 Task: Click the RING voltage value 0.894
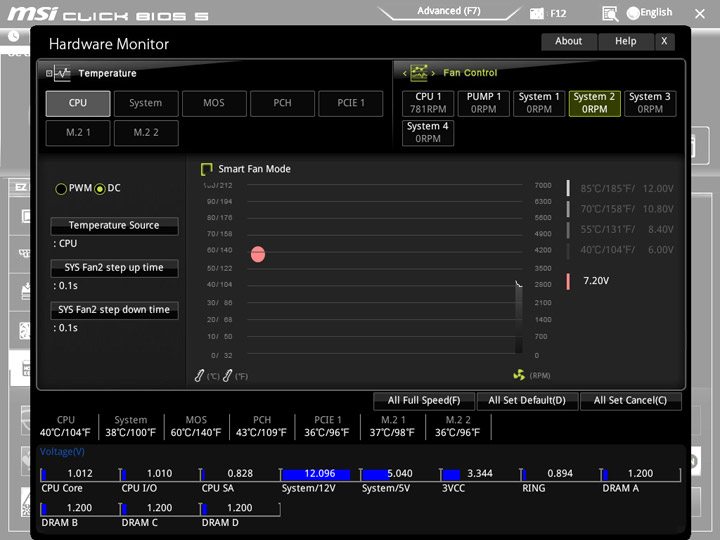click(x=560, y=473)
